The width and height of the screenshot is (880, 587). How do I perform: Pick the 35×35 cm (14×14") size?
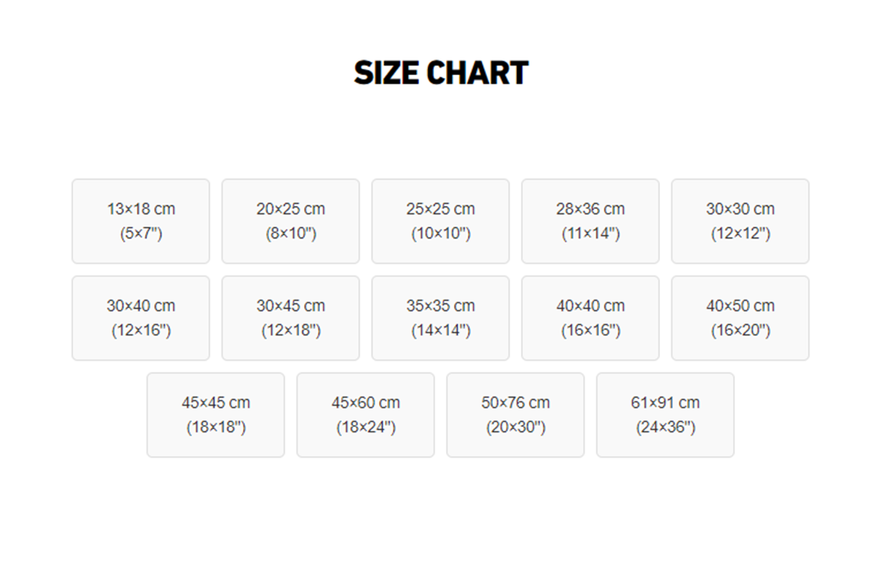441,318
